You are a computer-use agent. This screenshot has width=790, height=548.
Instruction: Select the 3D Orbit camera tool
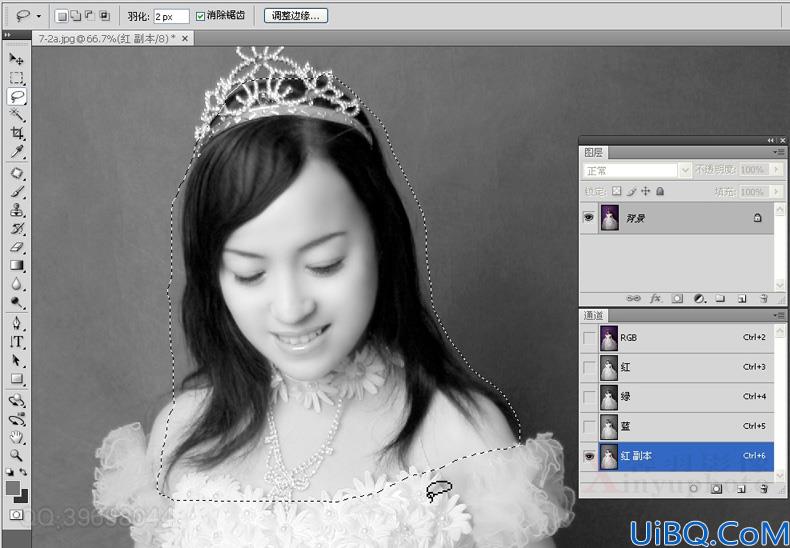click(16, 419)
